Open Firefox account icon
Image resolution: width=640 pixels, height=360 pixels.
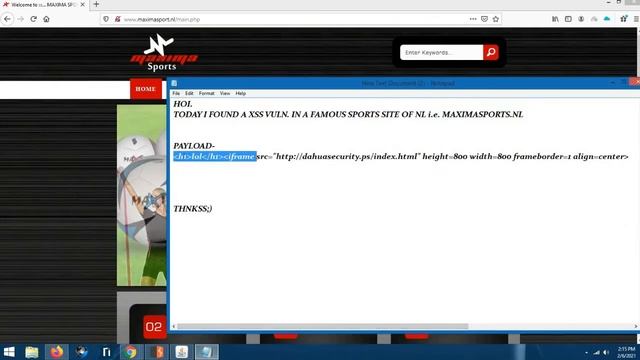pos(581,19)
